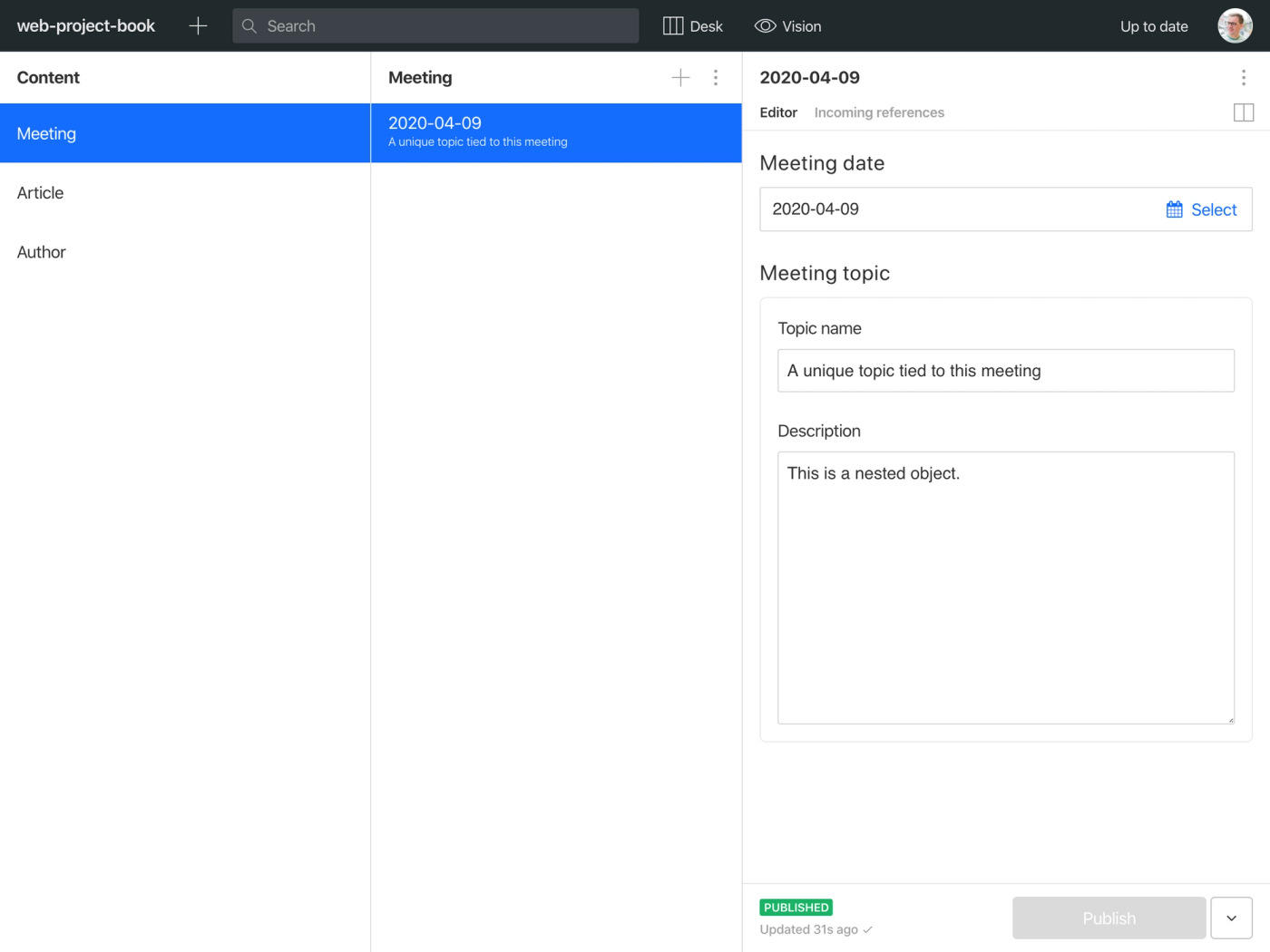This screenshot has width=1270, height=952.
Task: Add a new Meeting using the plus icon
Action: tap(679, 77)
